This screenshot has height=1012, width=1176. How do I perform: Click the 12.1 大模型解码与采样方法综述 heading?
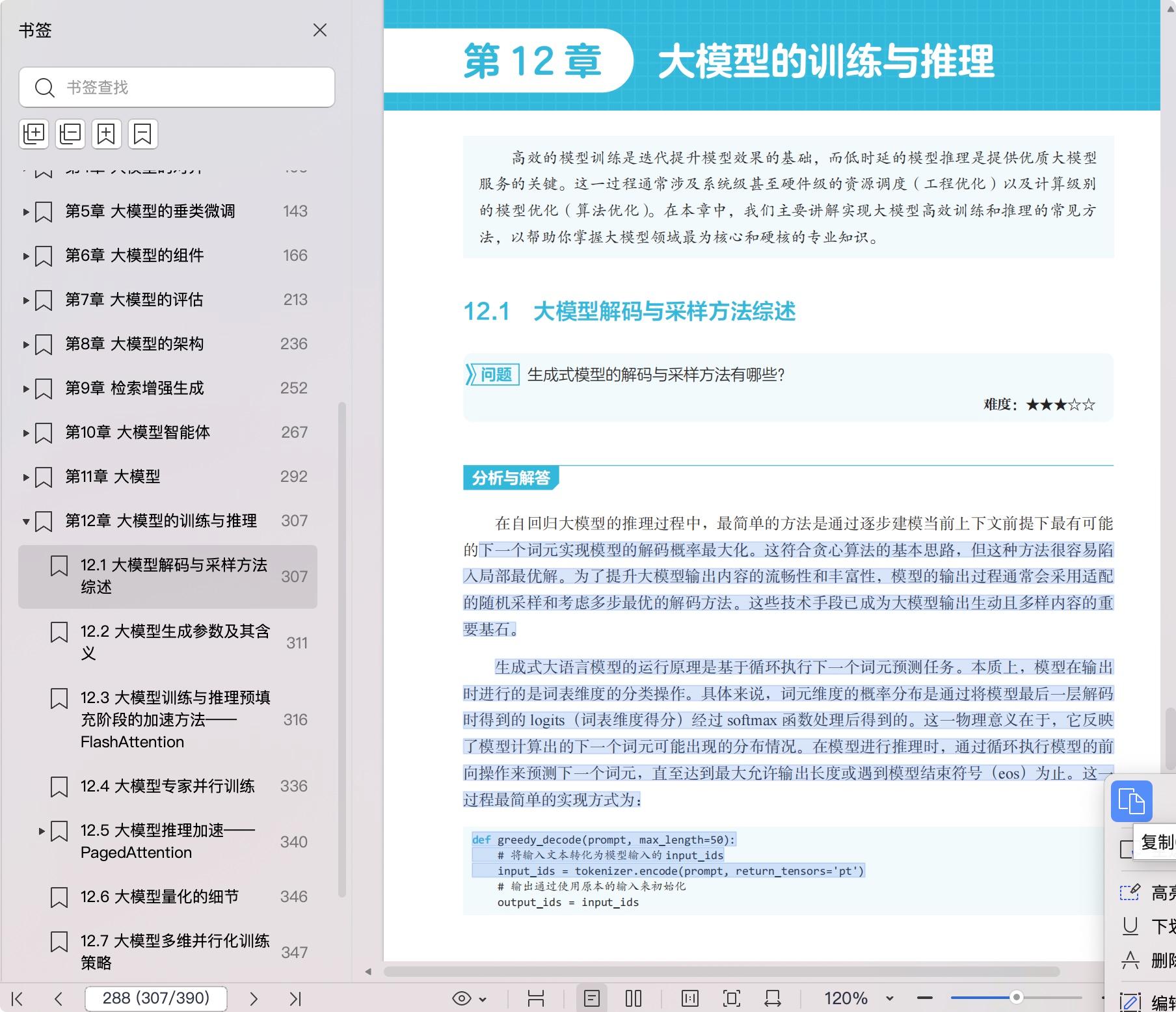click(x=629, y=312)
